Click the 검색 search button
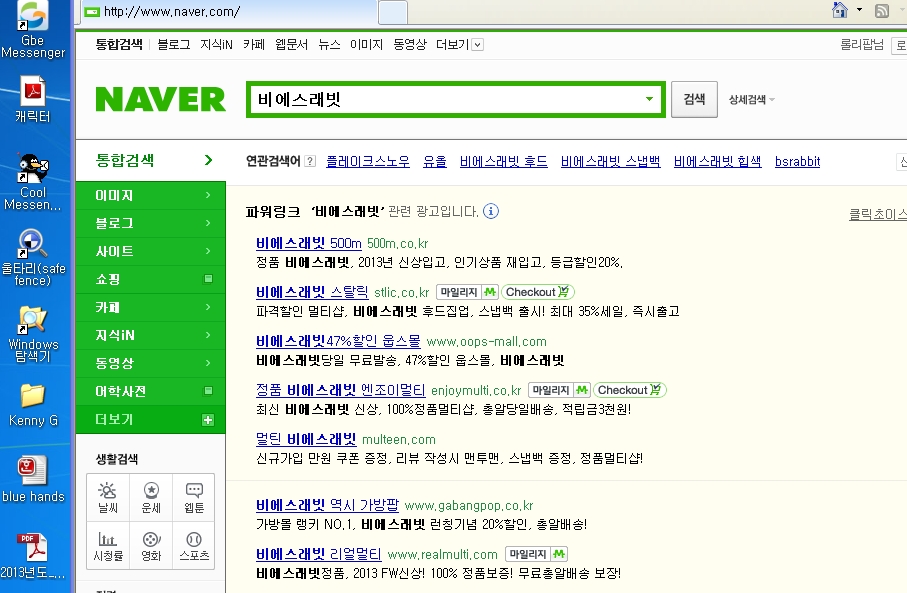907x593 pixels. (x=694, y=100)
